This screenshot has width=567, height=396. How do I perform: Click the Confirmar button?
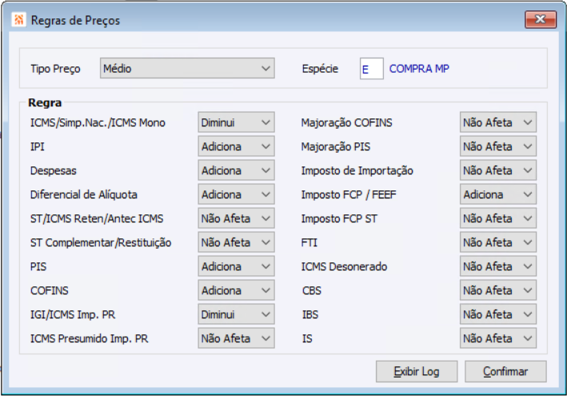click(x=506, y=371)
